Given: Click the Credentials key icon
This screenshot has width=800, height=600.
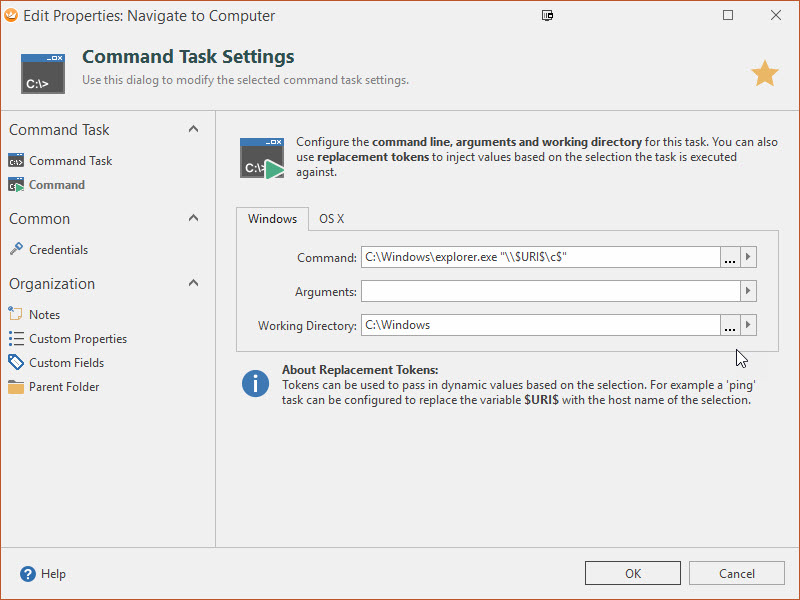Looking at the screenshot, I should click(x=16, y=250).
